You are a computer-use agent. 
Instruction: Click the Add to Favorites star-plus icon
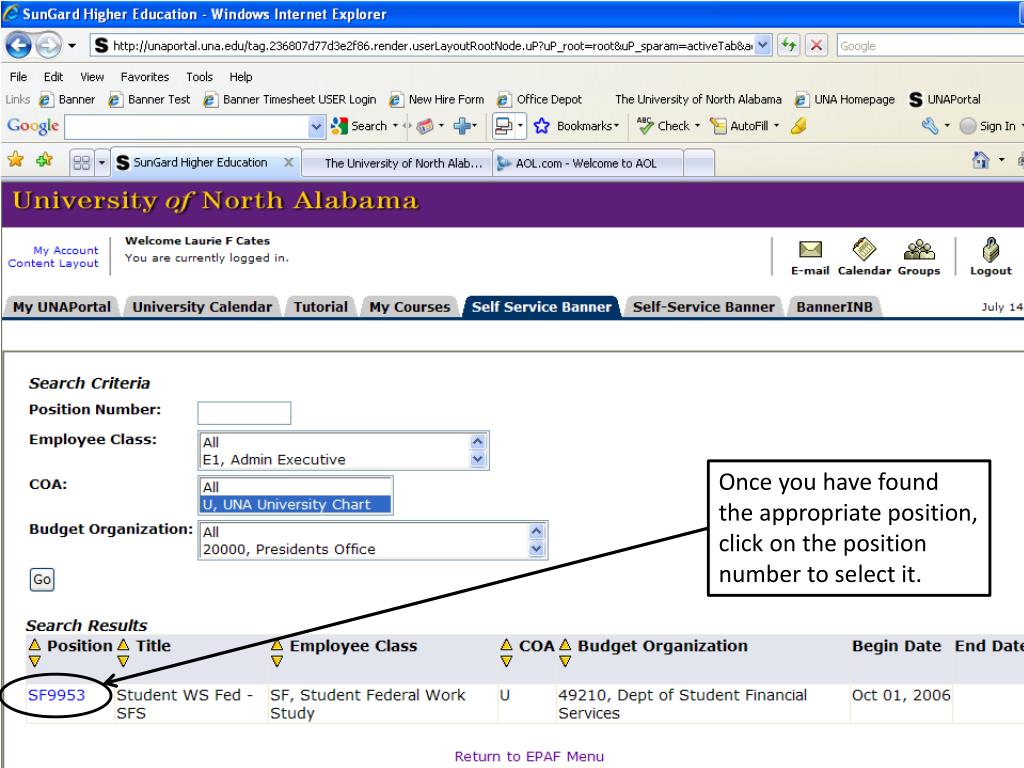pos(44,160)
